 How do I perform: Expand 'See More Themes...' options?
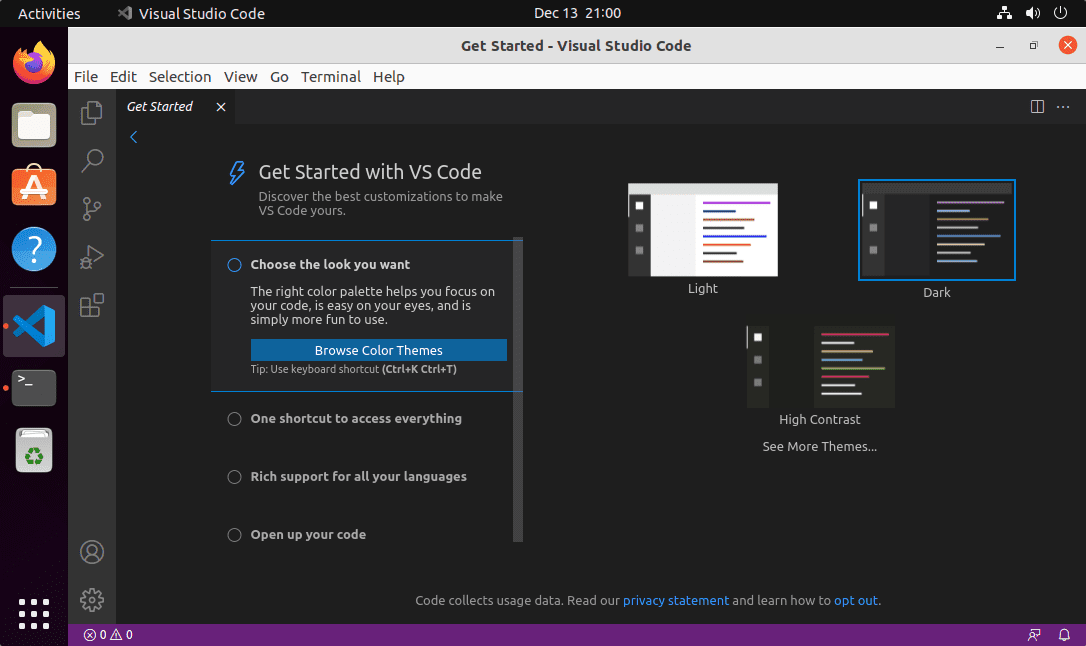point(819,446)
